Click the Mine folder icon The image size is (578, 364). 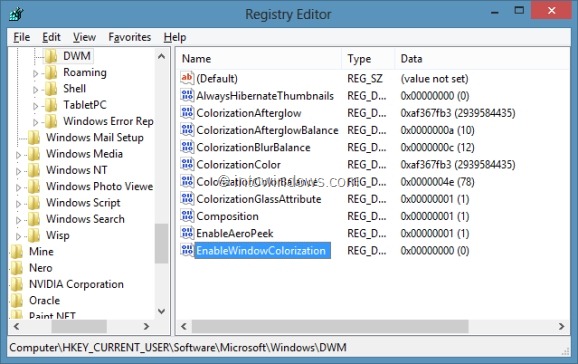point(17,252)
